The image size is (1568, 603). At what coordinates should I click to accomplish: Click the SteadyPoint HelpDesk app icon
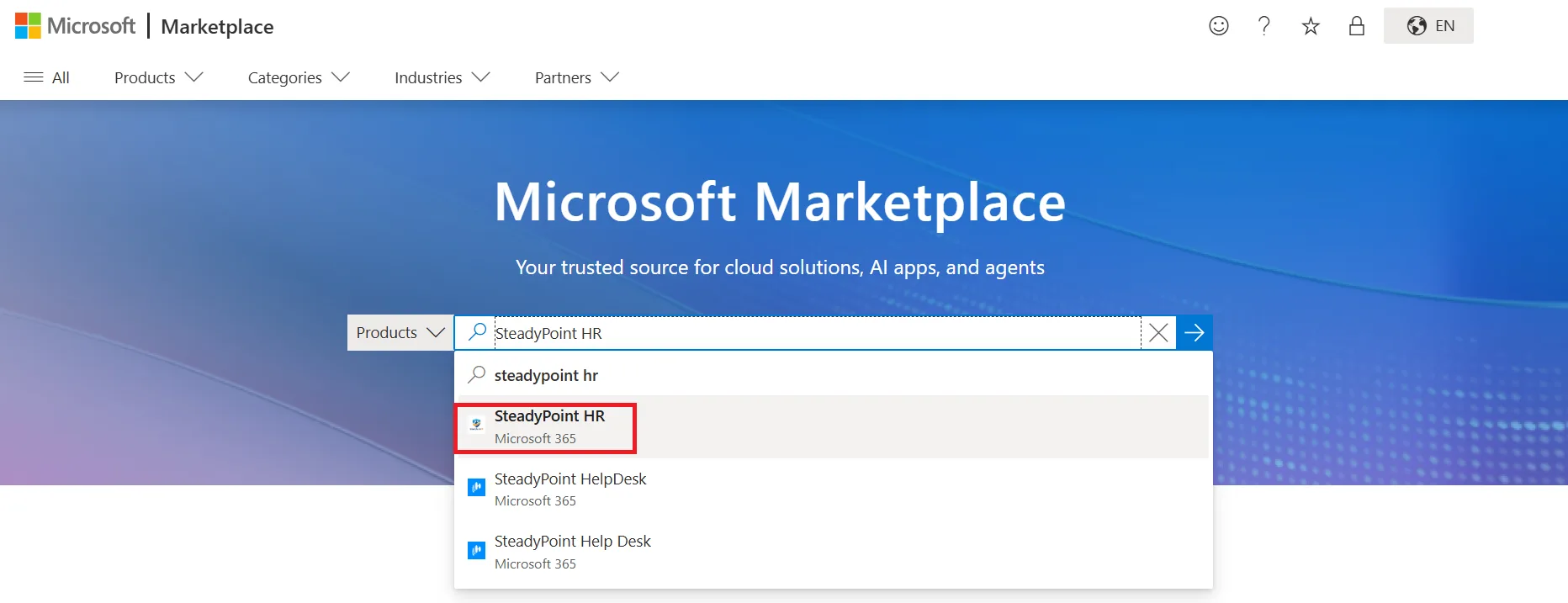[477, 487]
